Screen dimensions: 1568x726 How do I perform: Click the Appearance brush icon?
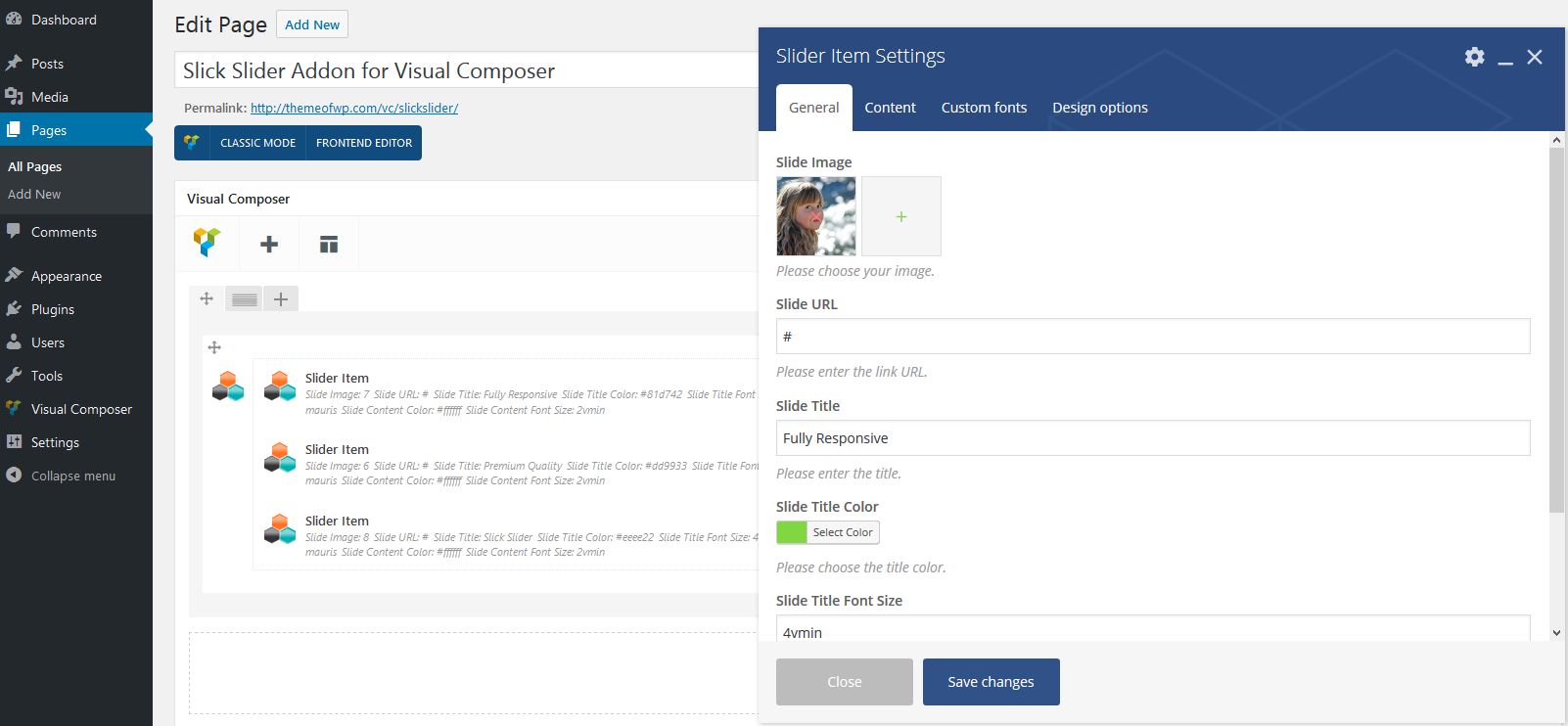[x=14, y=276]
